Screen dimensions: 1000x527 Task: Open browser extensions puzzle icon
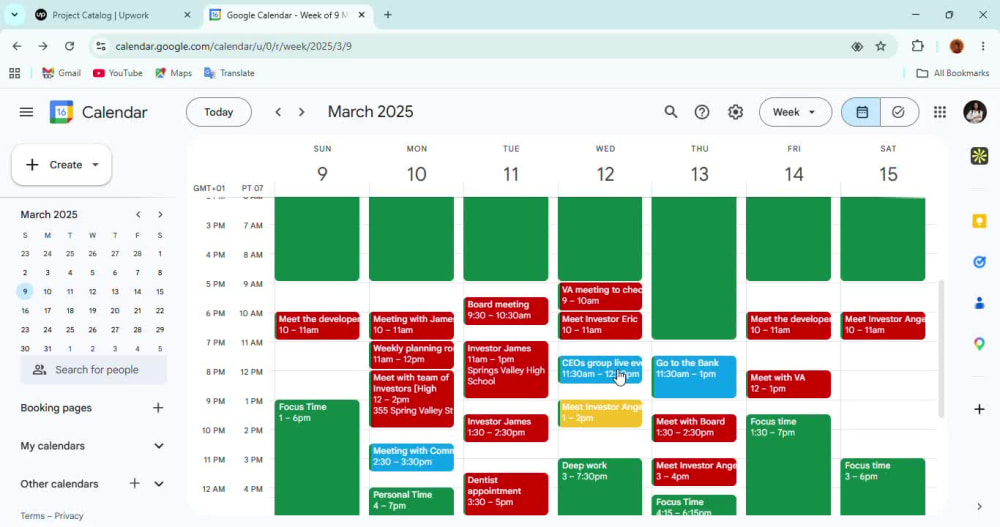tap(917, 46)
